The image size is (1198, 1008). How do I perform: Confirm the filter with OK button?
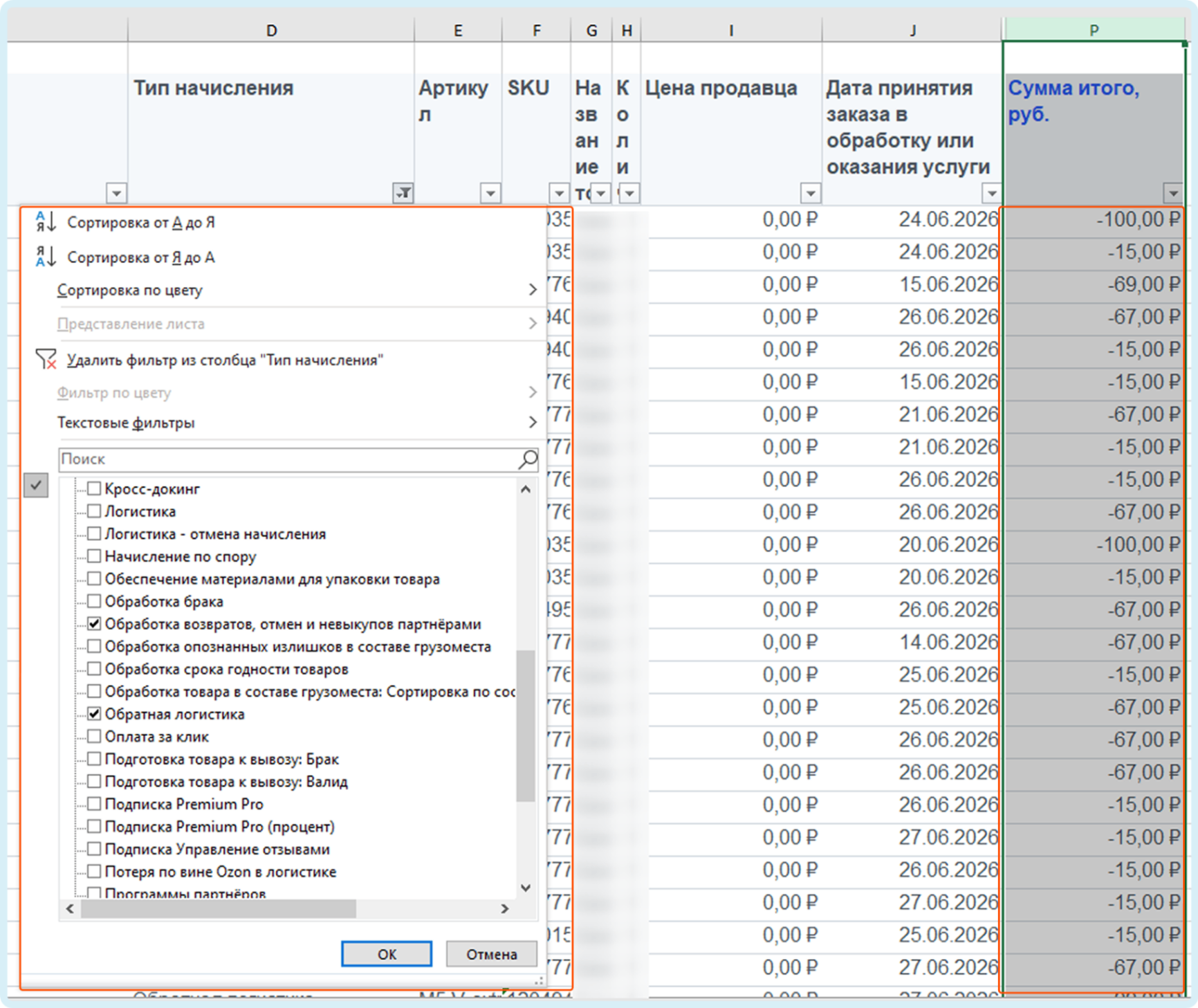[x=387, y=954]
